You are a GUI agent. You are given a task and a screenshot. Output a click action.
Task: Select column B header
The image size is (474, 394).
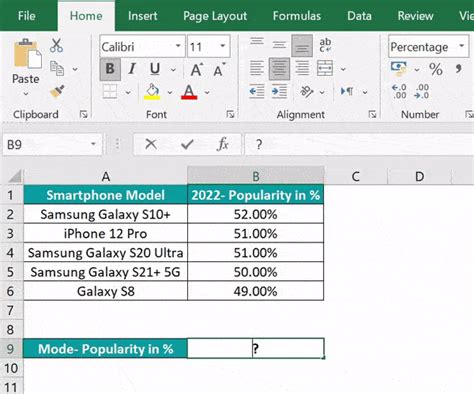tap(256, 176)
